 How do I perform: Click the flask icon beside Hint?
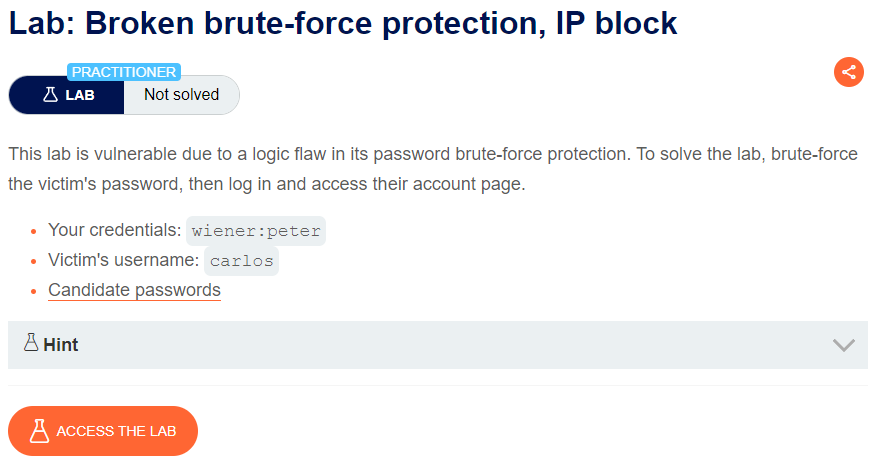click(x=31, y=342)
